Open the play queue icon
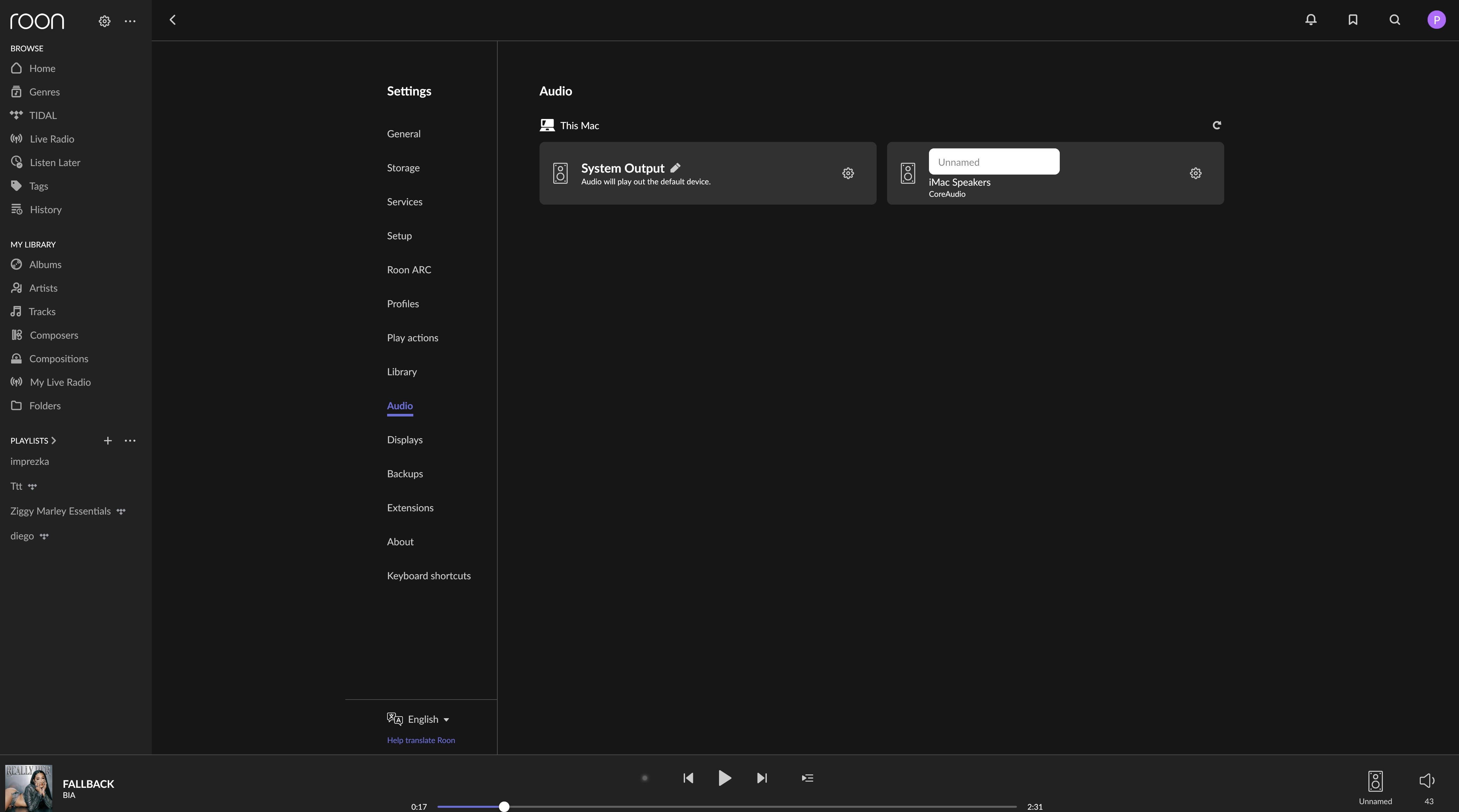This screenshot has height=812, width=1459. tap(807, 778)
